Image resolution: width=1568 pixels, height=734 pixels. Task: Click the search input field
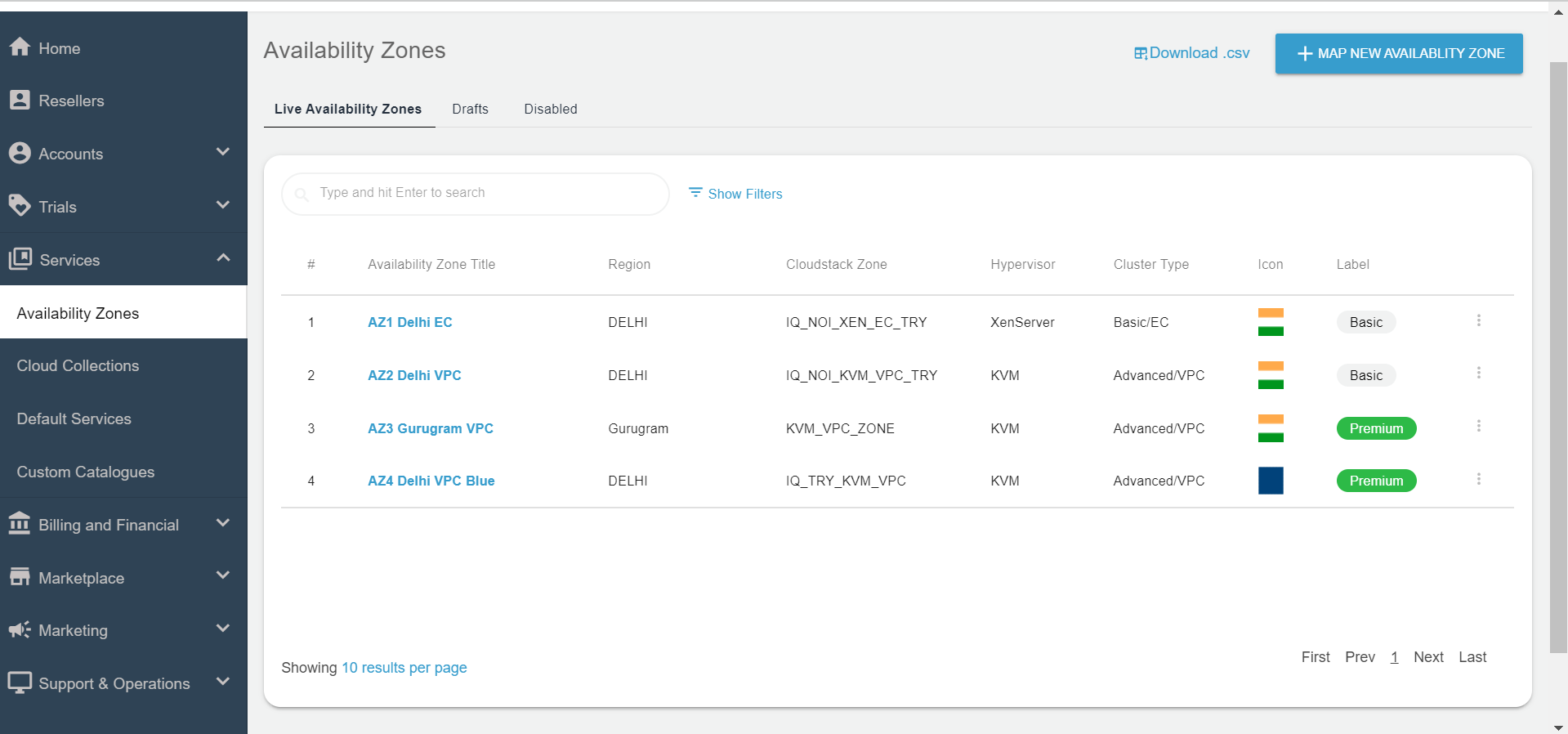point(482,193)
